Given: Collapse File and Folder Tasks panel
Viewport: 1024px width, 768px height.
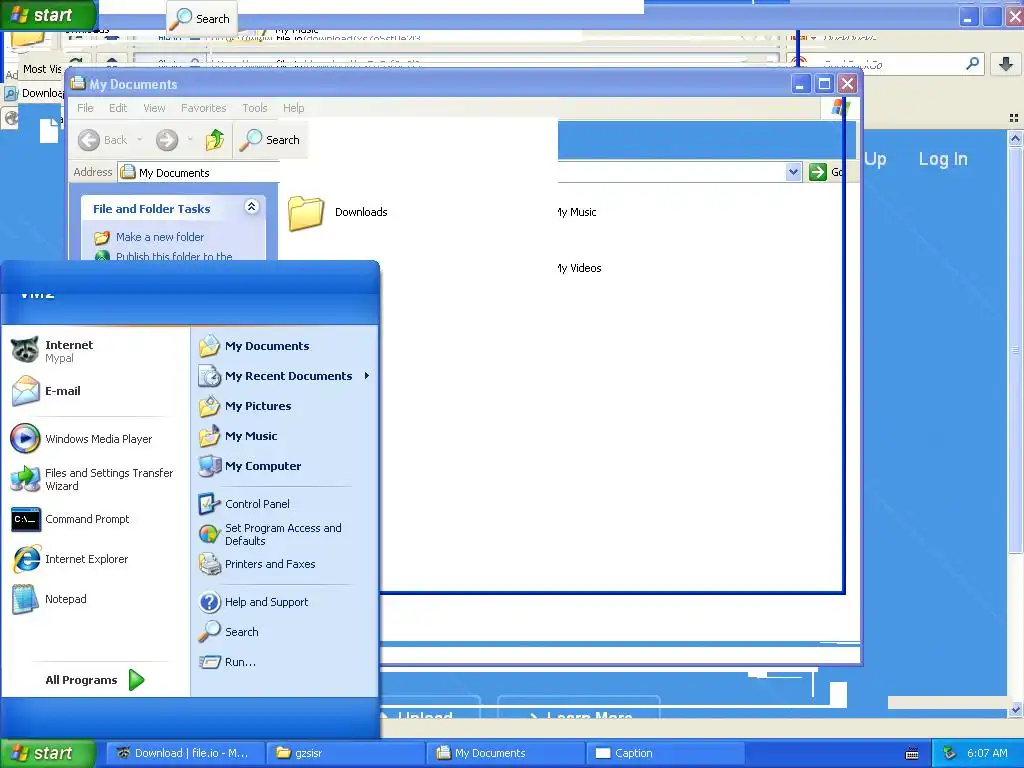Looking at the screenshot, I should pyautogui.click(x=251, y=207).
